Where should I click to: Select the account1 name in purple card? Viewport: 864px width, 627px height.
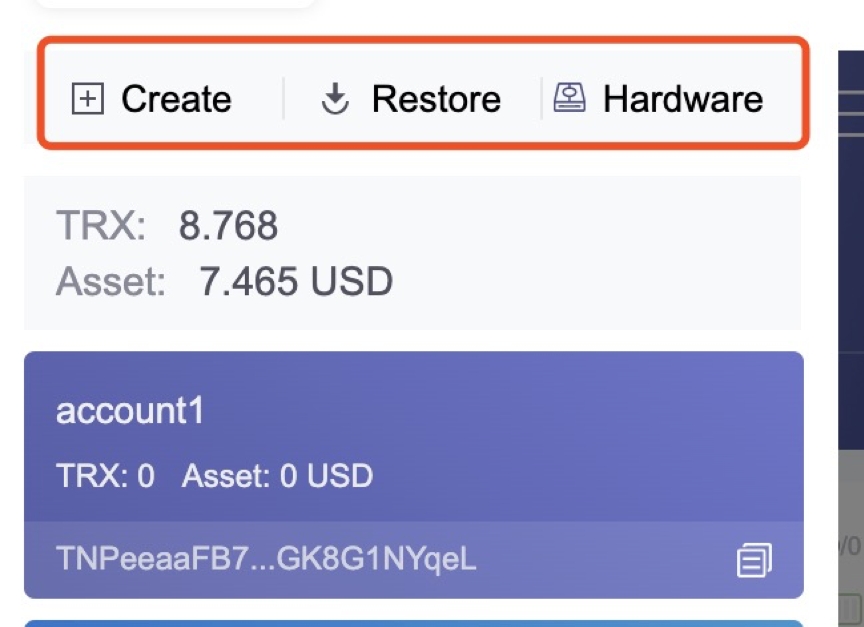tap(130, 411)
